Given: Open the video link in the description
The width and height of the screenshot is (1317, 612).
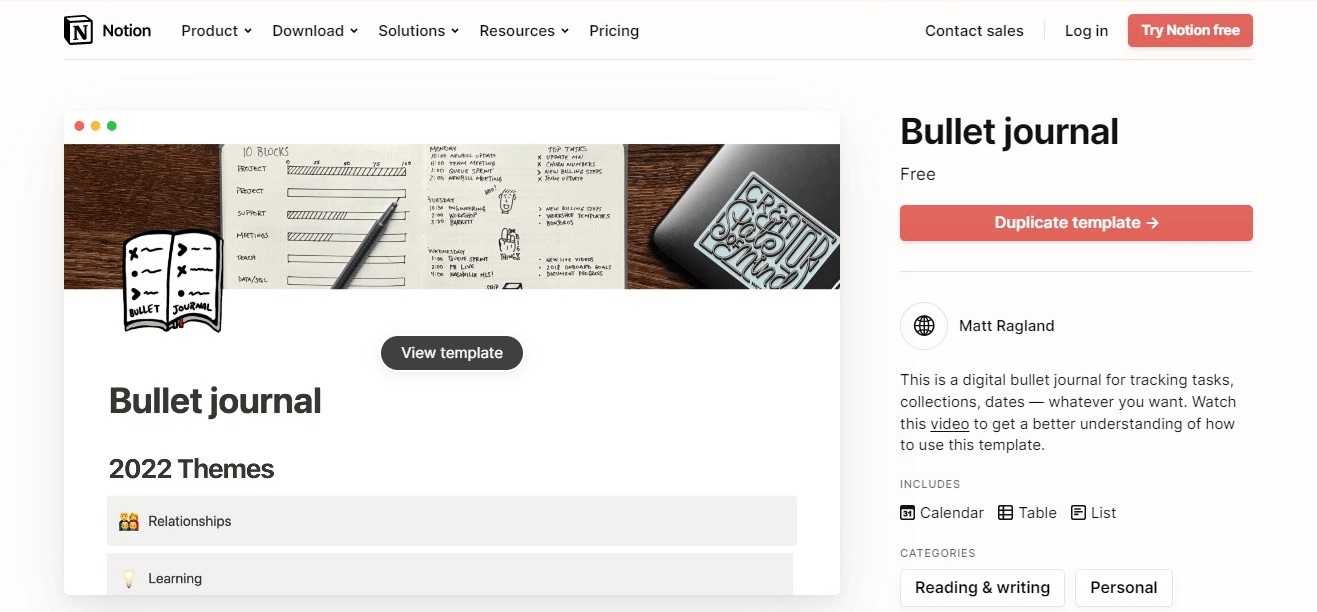Looking at the screenshot, I should click(x=948, y=423).
